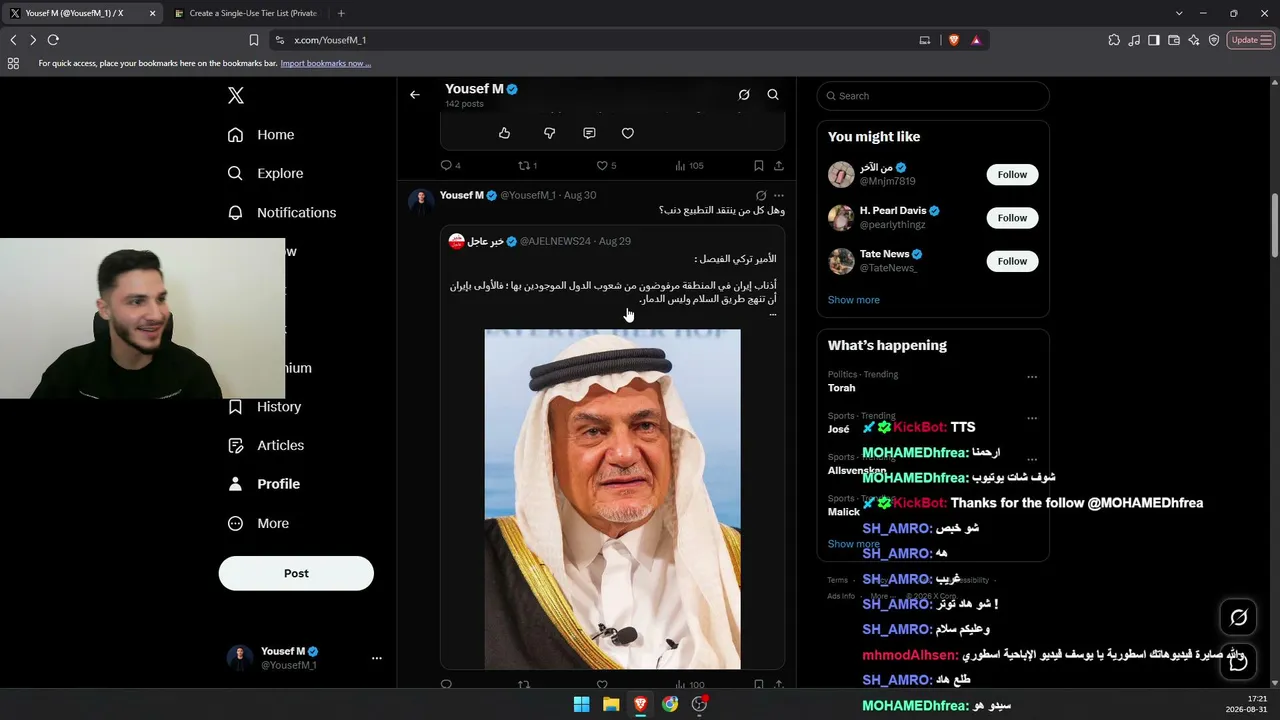Click the Brave VPN shield icon
Screen dimensions: 1280x720
tap(1214, 40)
